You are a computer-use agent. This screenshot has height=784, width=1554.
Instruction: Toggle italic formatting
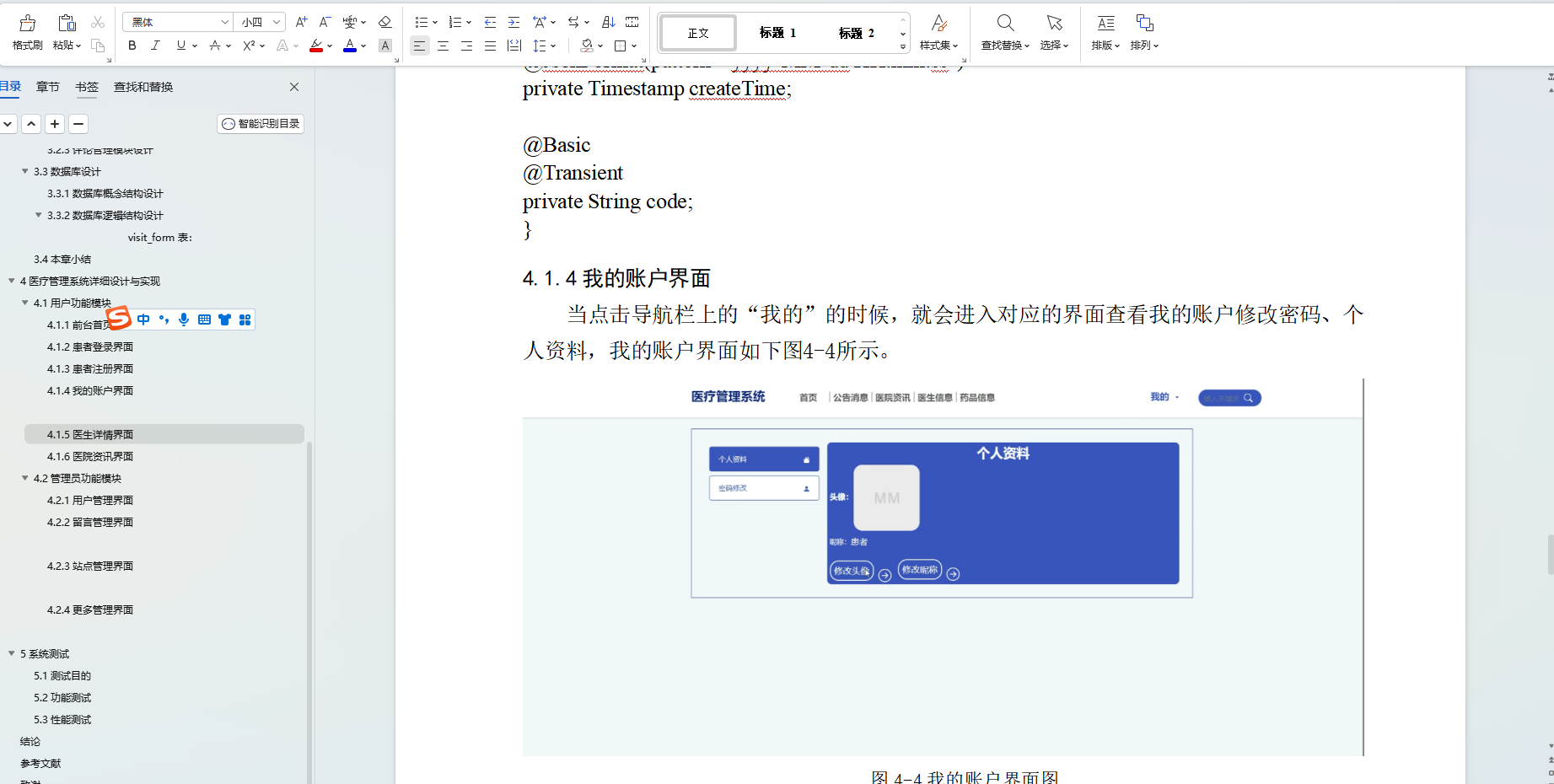[x=155, y=46]
